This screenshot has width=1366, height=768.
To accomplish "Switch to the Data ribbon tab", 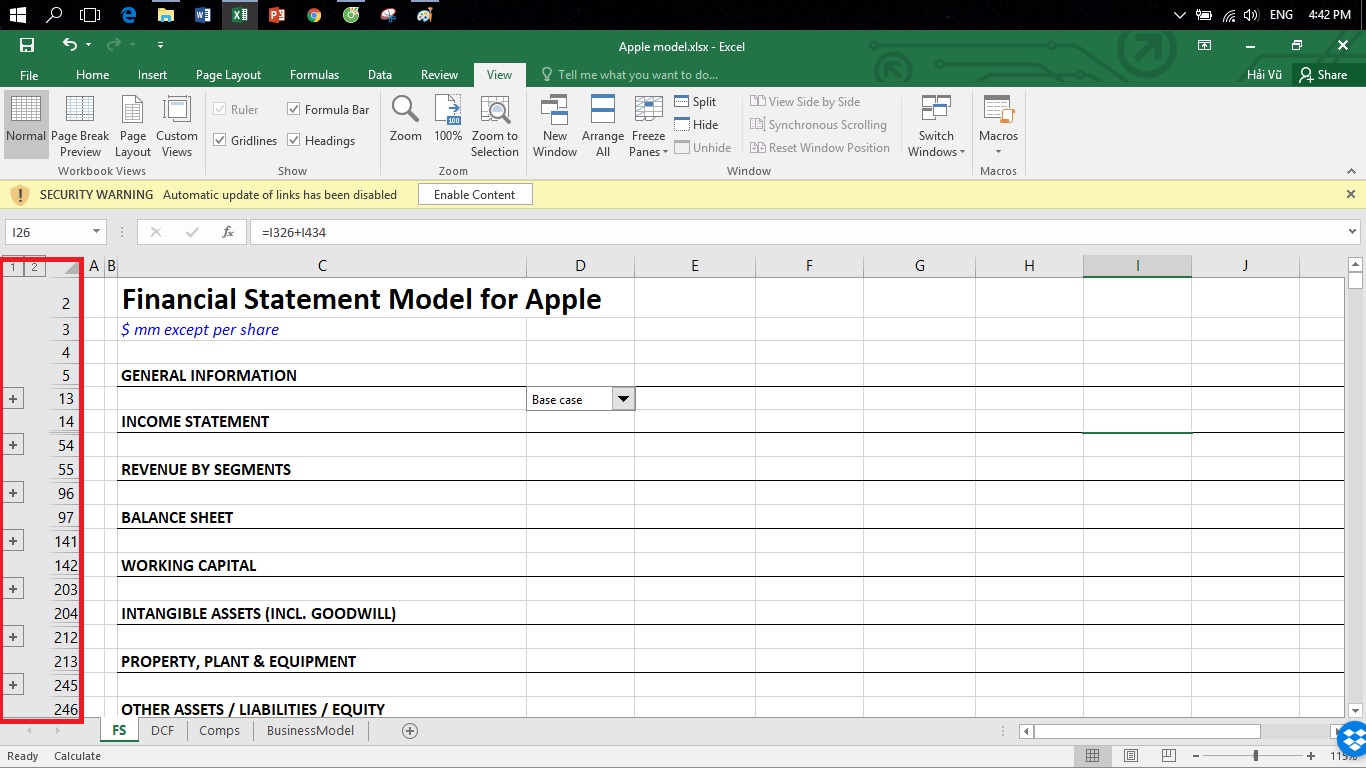I will (379, 75).
